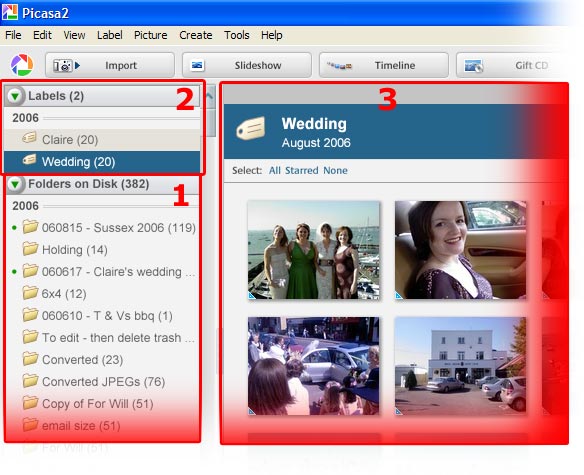Image resolution: width=584 pixels, height=475 pixels.
Task: Click the Picasa colorful aperture logo
Action: click(22, 65)
